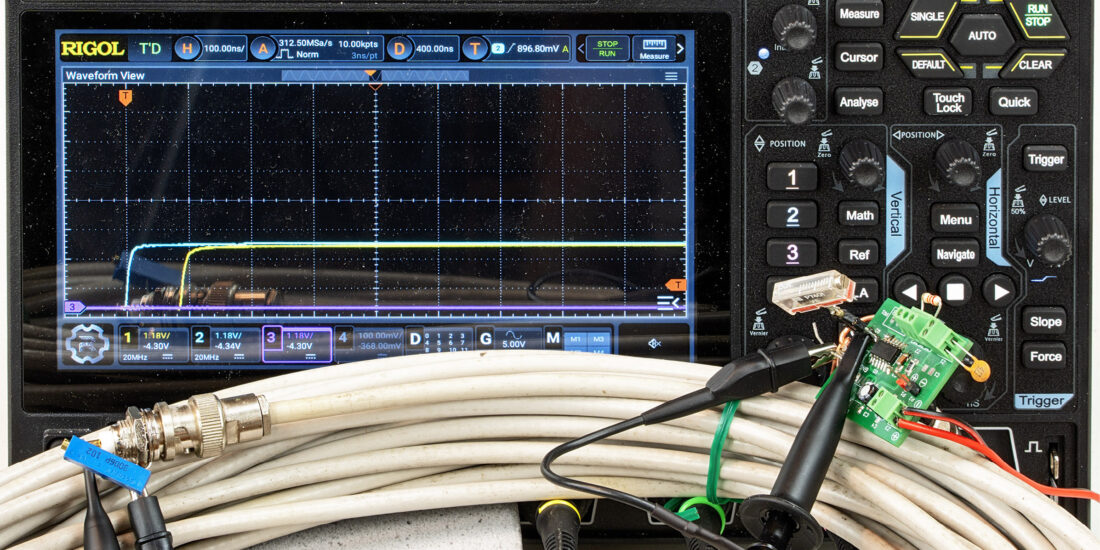Tap the D delay 400.00ns badge

click(399, 48)
